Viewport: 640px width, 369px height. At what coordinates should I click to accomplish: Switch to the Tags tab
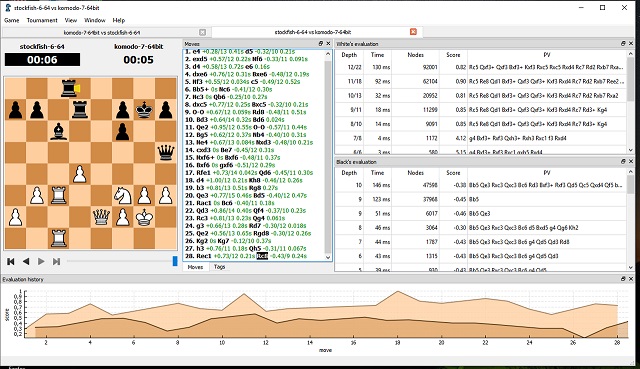pyautogui.click(x=220, y=267)
